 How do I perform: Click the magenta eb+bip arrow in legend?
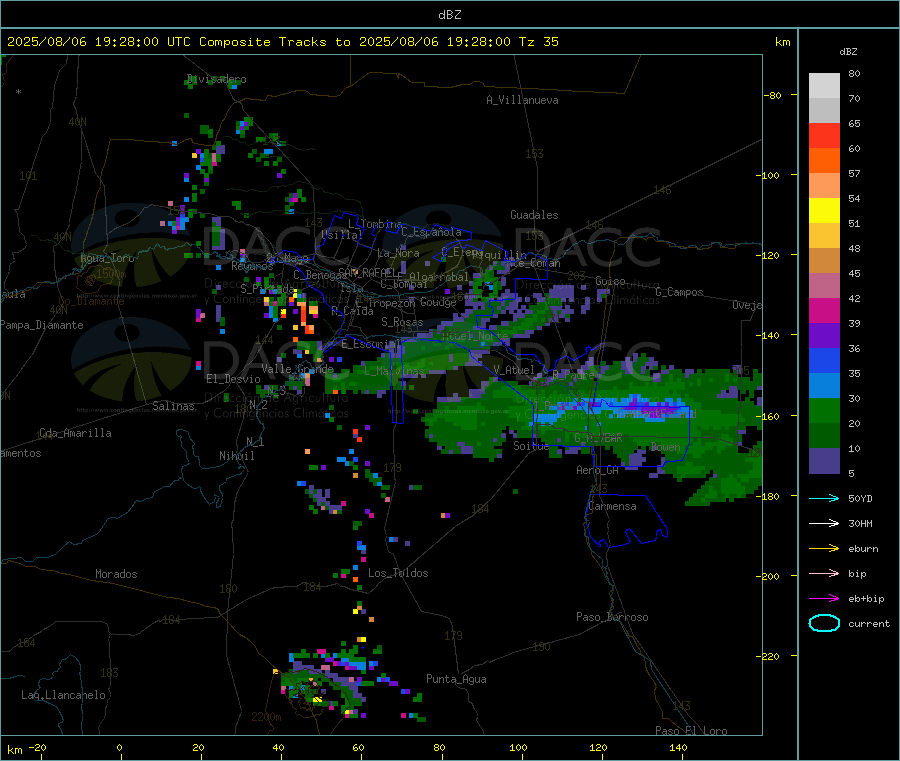point(824,599)
